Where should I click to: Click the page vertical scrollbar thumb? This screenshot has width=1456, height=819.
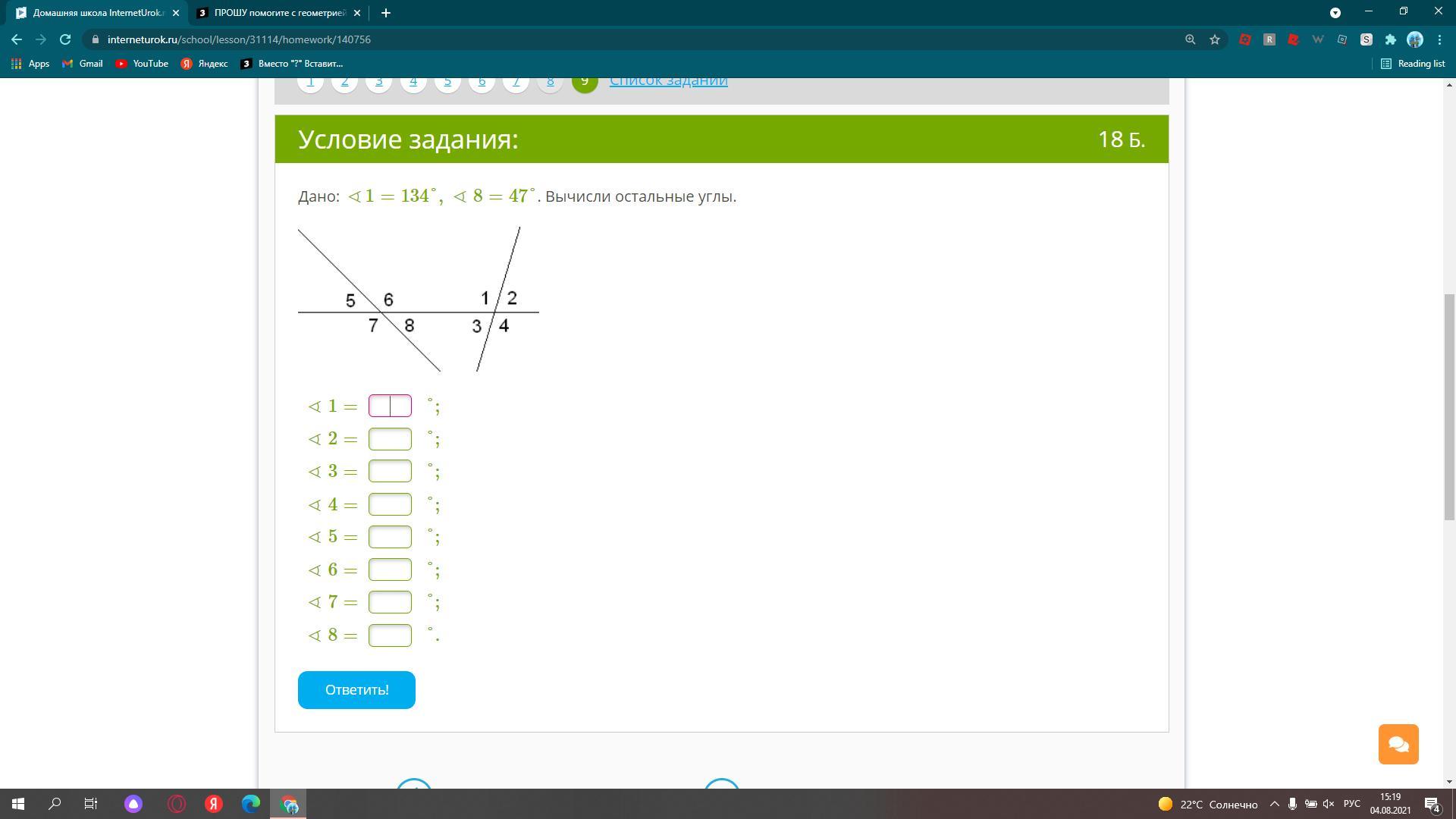(1449, 406)
